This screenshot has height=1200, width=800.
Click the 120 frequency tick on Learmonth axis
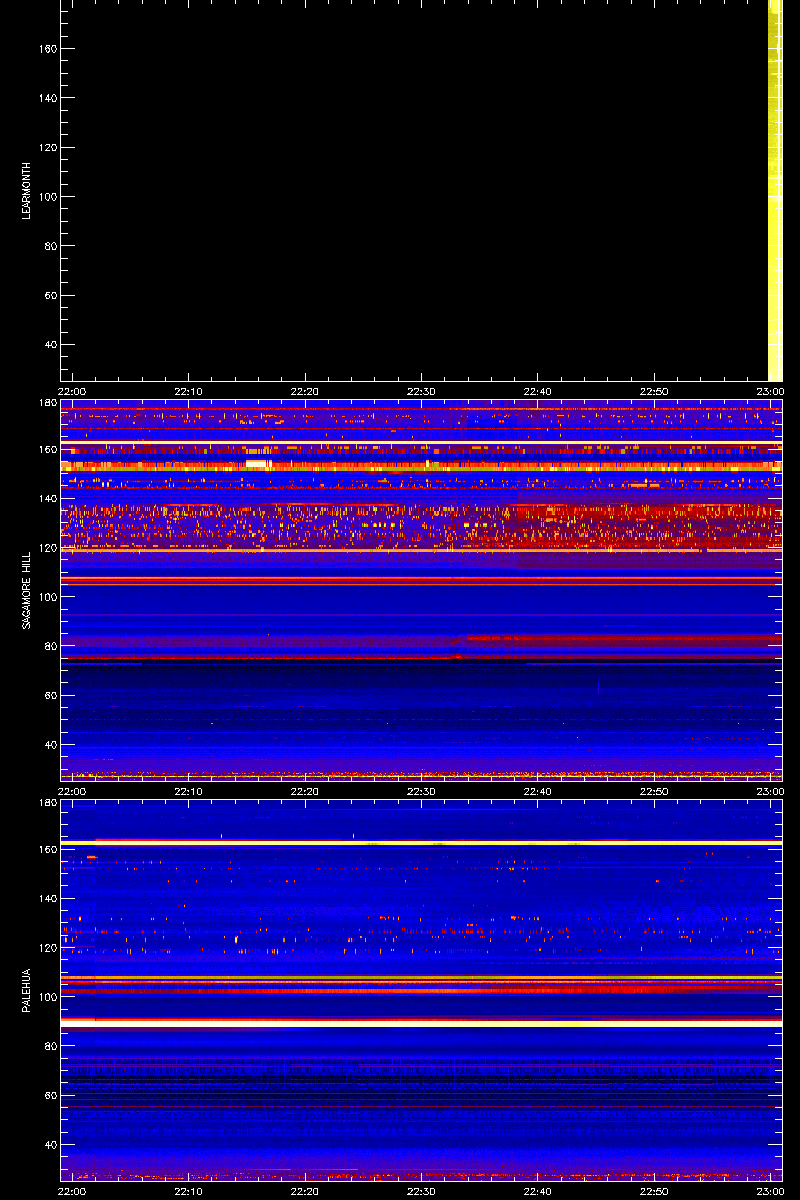[x=46, y=148]
